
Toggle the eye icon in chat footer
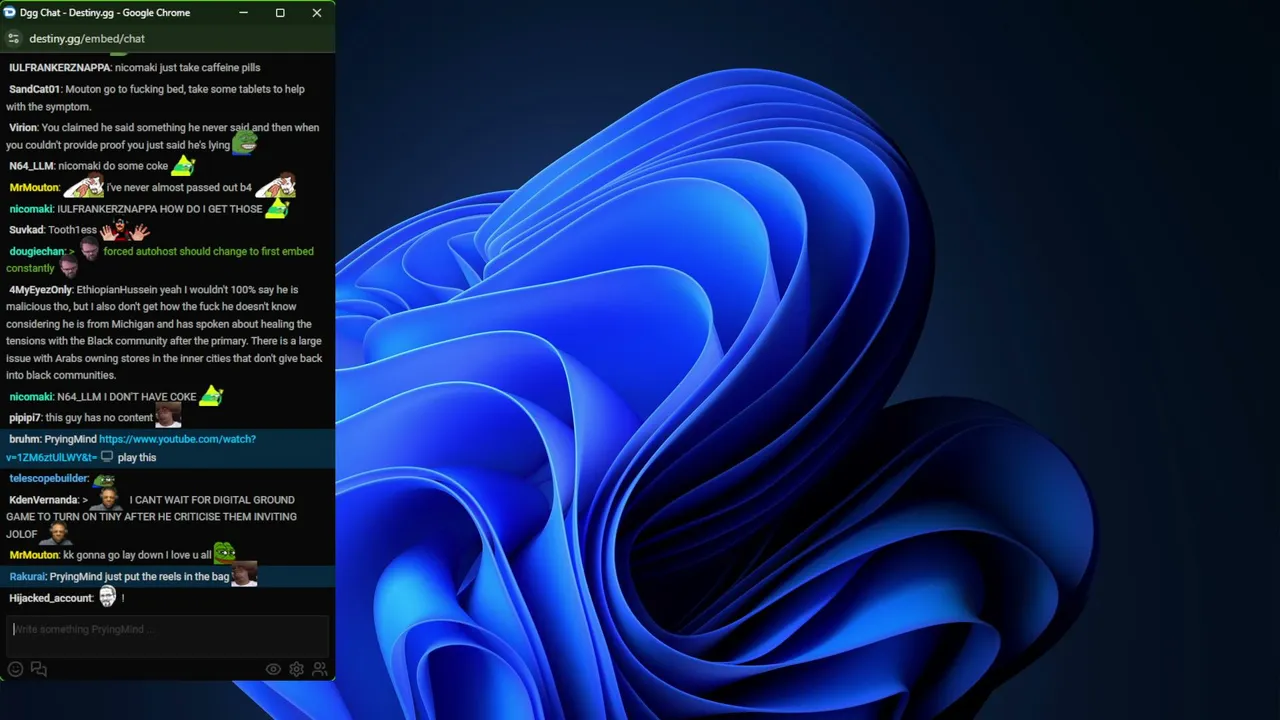(x=273, y=669)
